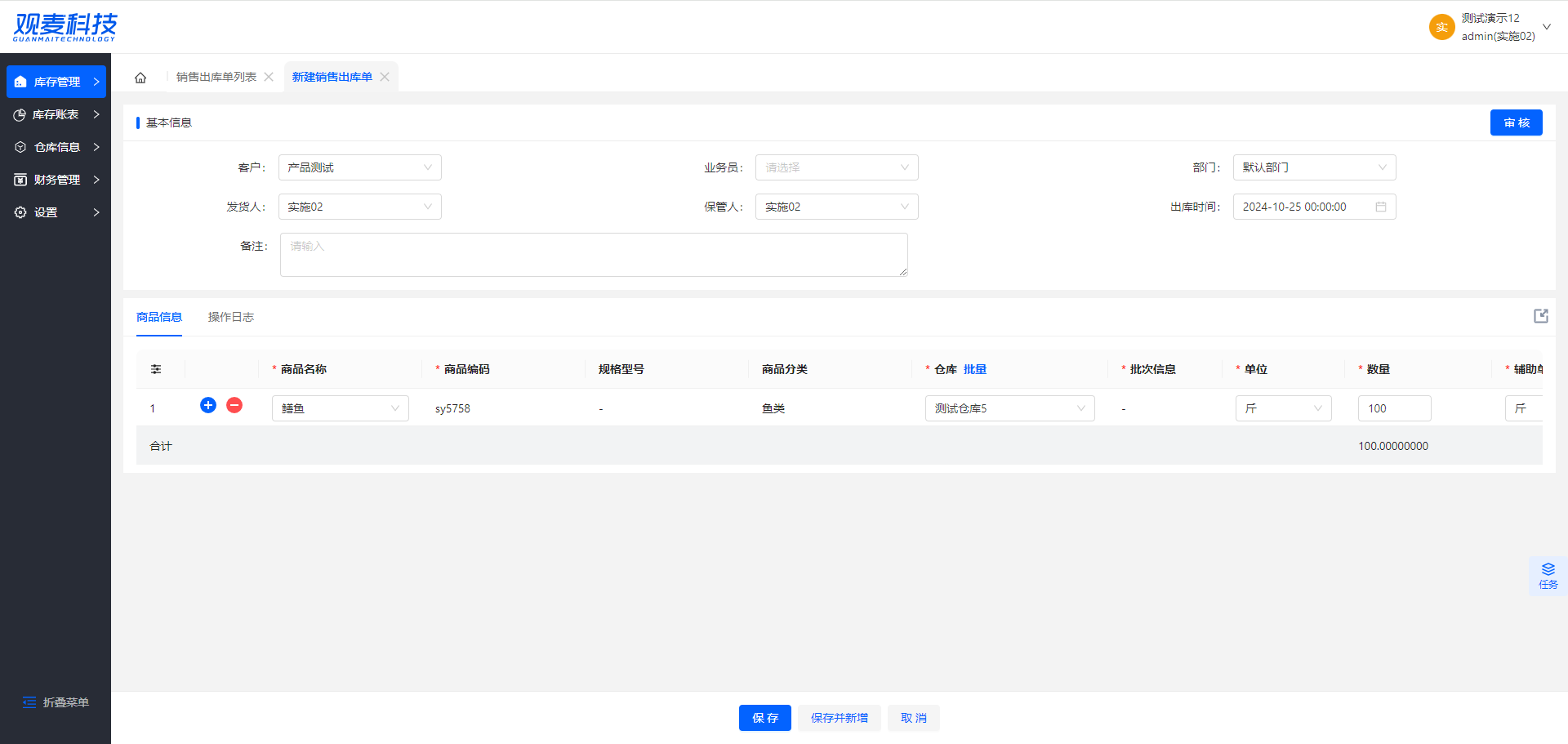This screenshot has width=1568, height=744.
Task: Click the 折叠菜单 label
Action: coord(66,702)
